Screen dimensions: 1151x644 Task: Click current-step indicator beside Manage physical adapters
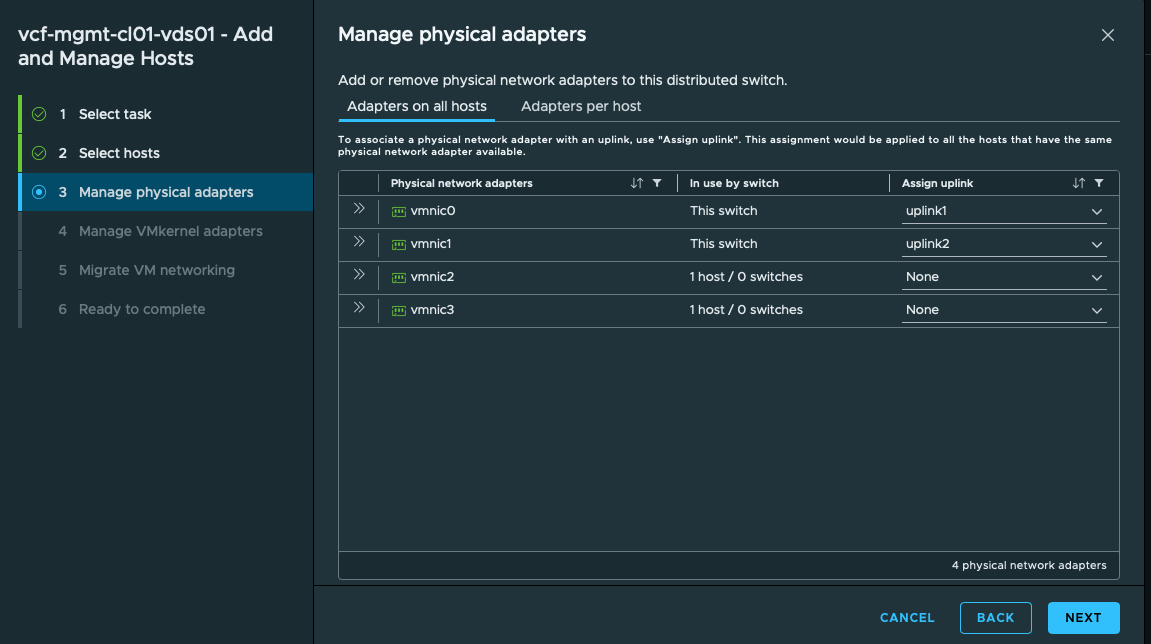click(39, 192)
